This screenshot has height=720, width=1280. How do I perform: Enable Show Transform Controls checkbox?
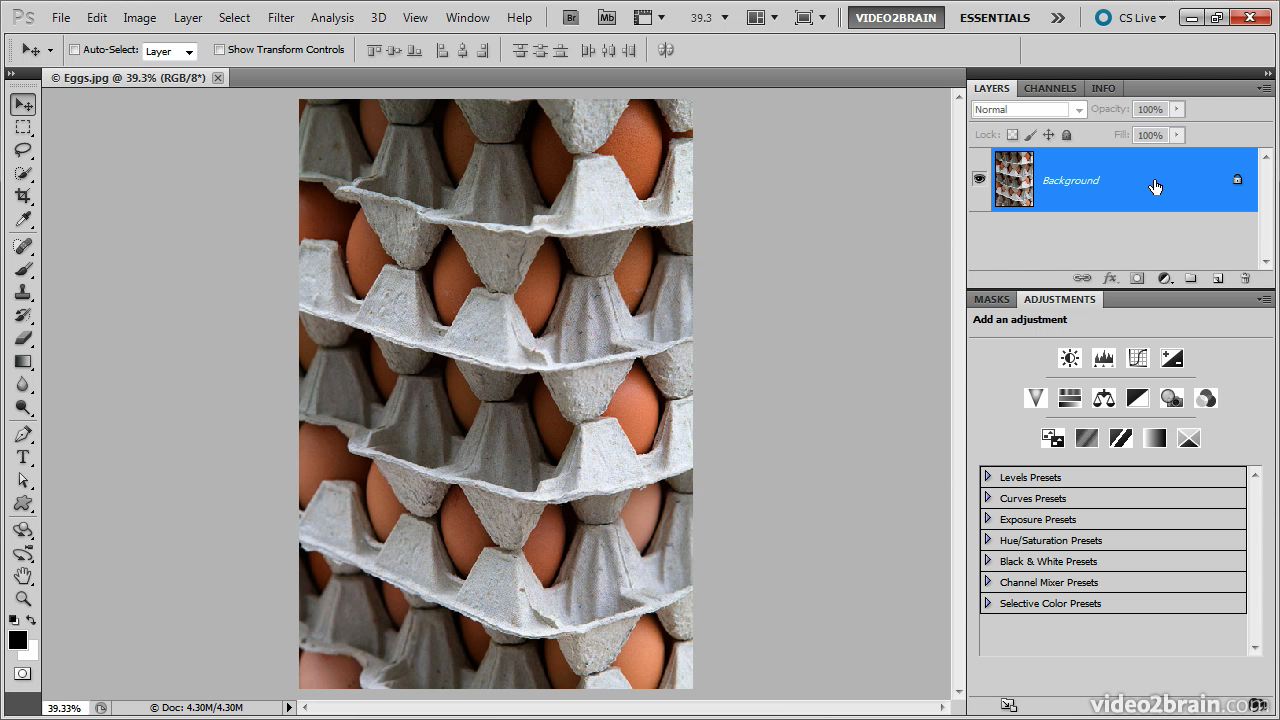click(220, 50)
